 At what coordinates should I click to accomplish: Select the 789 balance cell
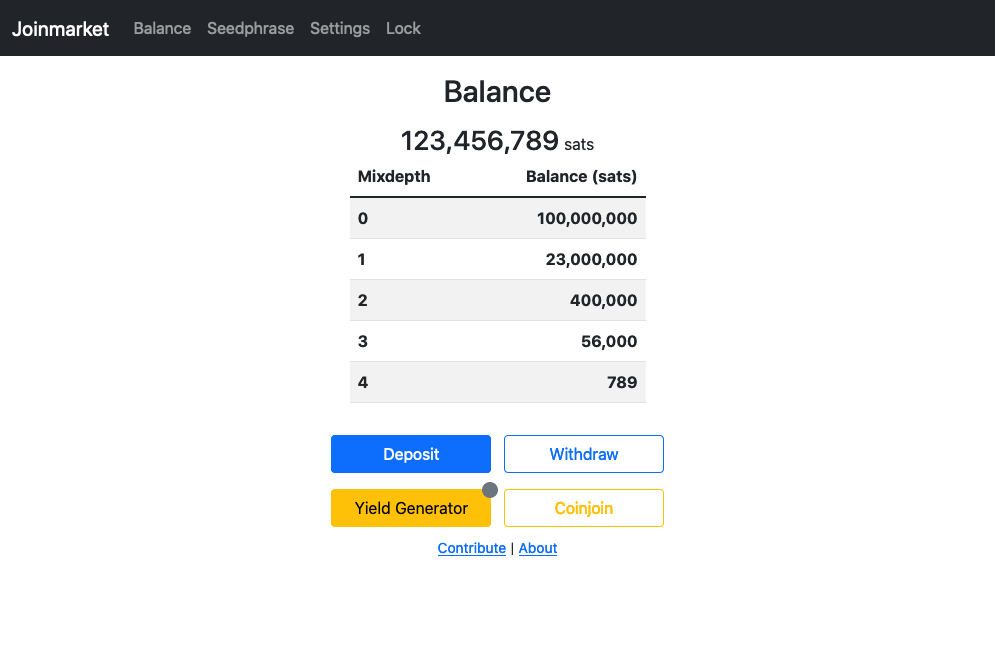tap(622, 383)
